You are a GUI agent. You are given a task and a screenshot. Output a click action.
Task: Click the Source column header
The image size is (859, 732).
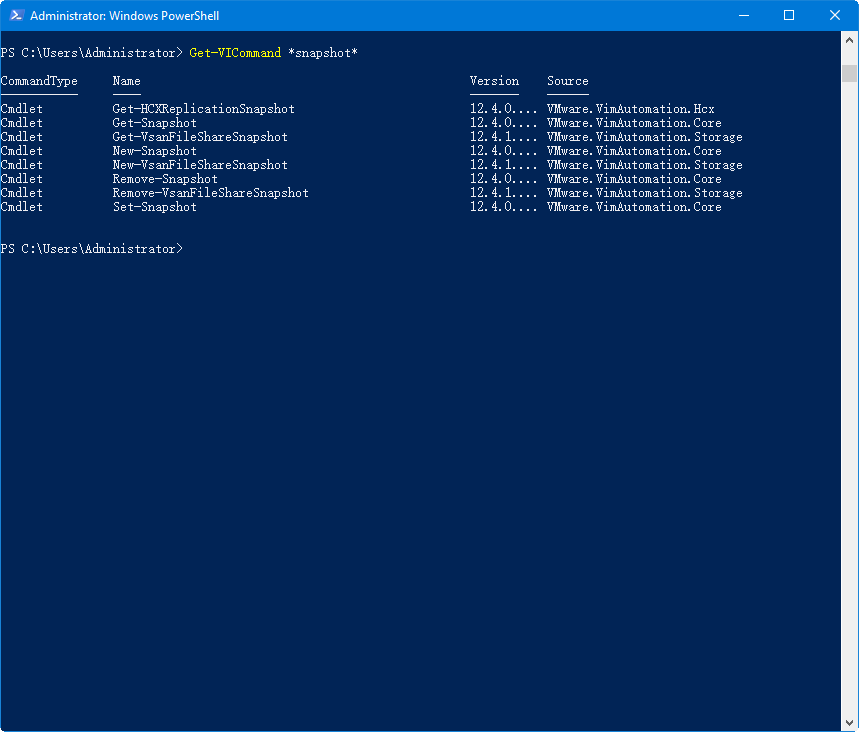click(x=568, y=81)
